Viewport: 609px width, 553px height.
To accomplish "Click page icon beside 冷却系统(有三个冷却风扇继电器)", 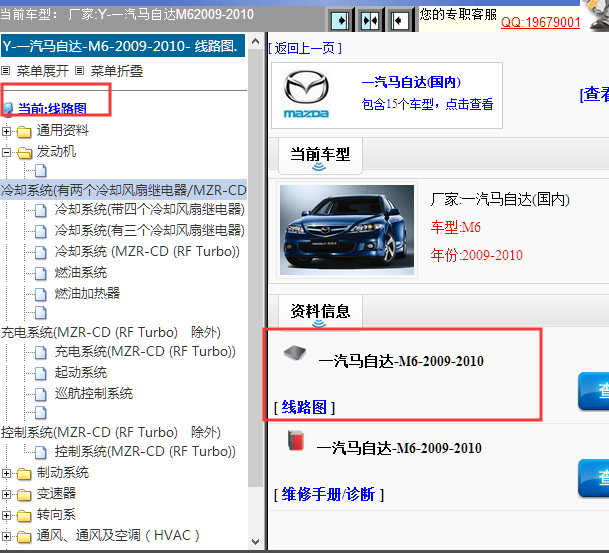I will (x=41, y=231).
